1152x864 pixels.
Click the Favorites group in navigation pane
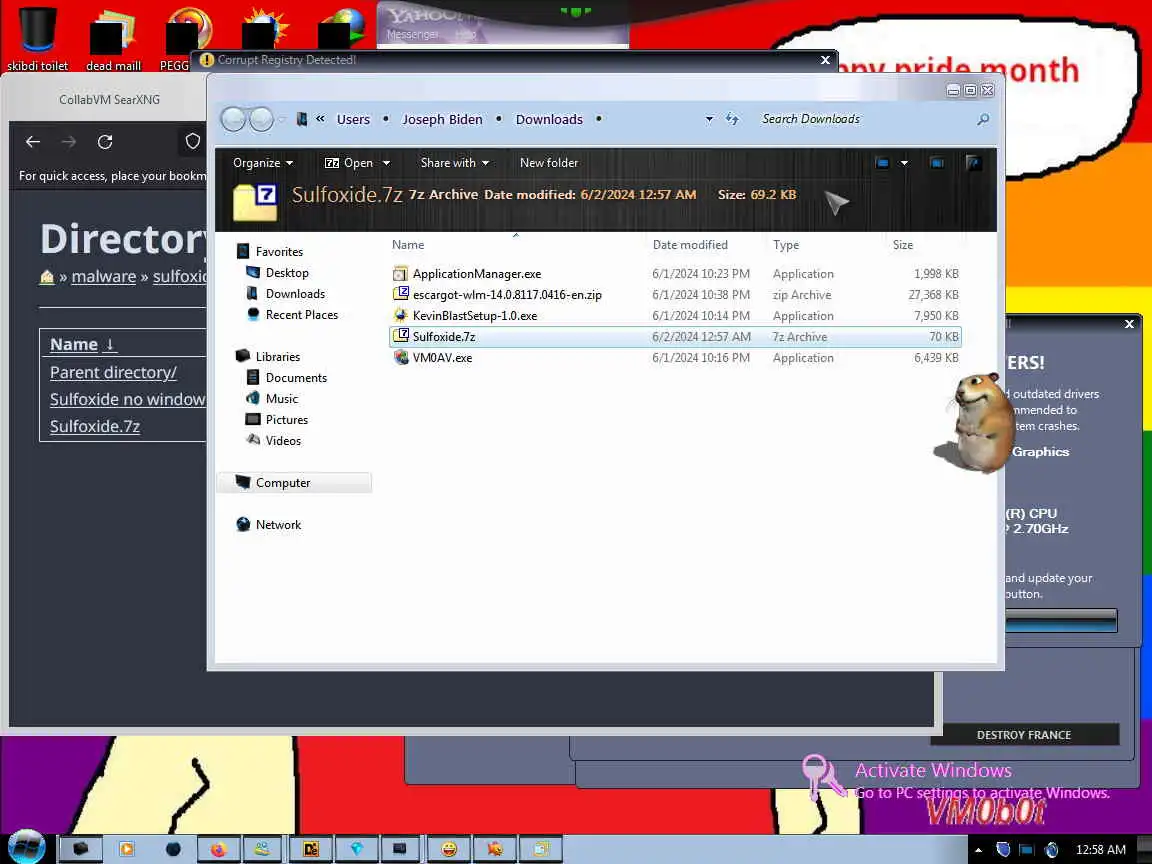pyautogui.click(x=278, y=251)
